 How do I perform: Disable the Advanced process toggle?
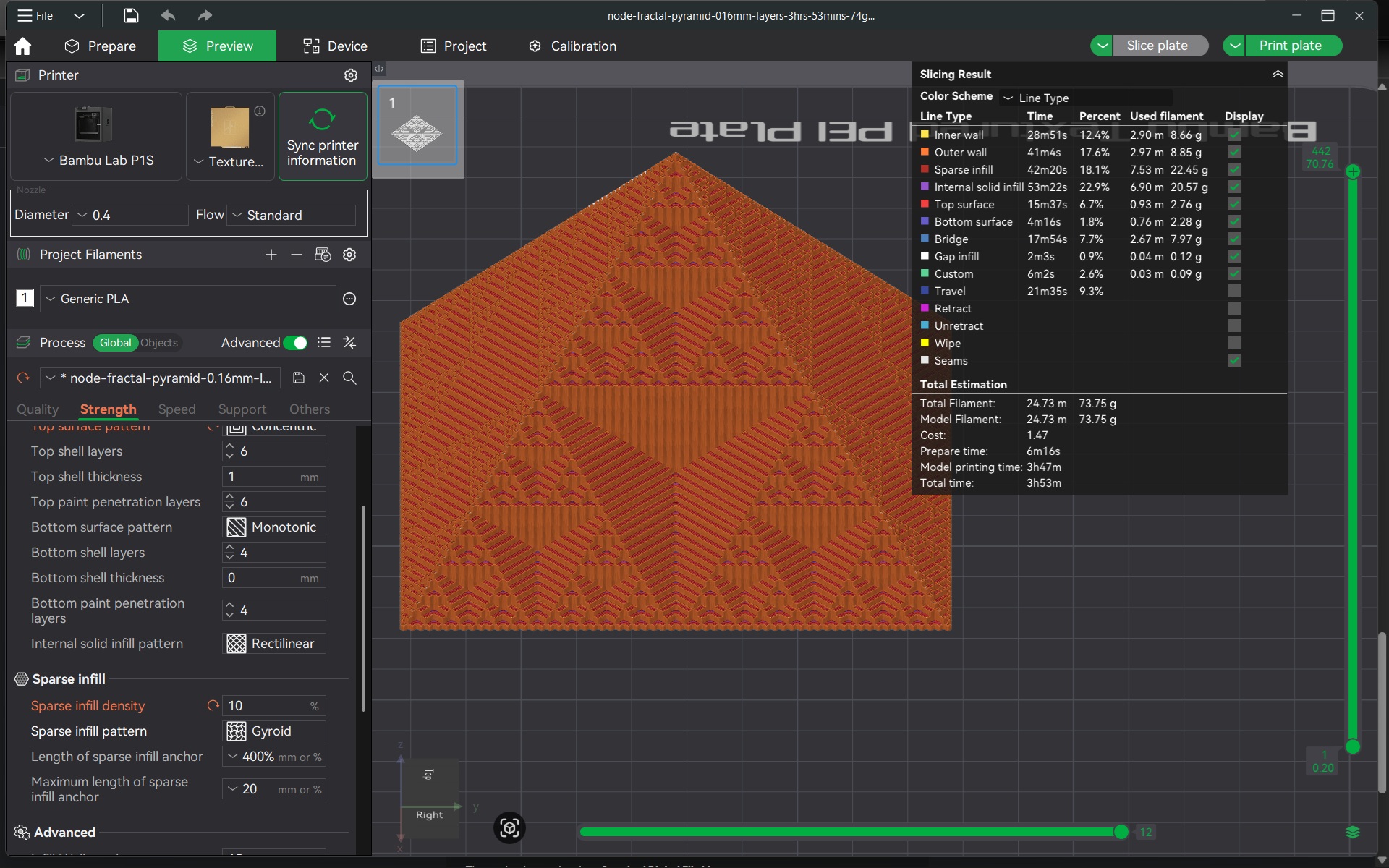tap(296, 343)
